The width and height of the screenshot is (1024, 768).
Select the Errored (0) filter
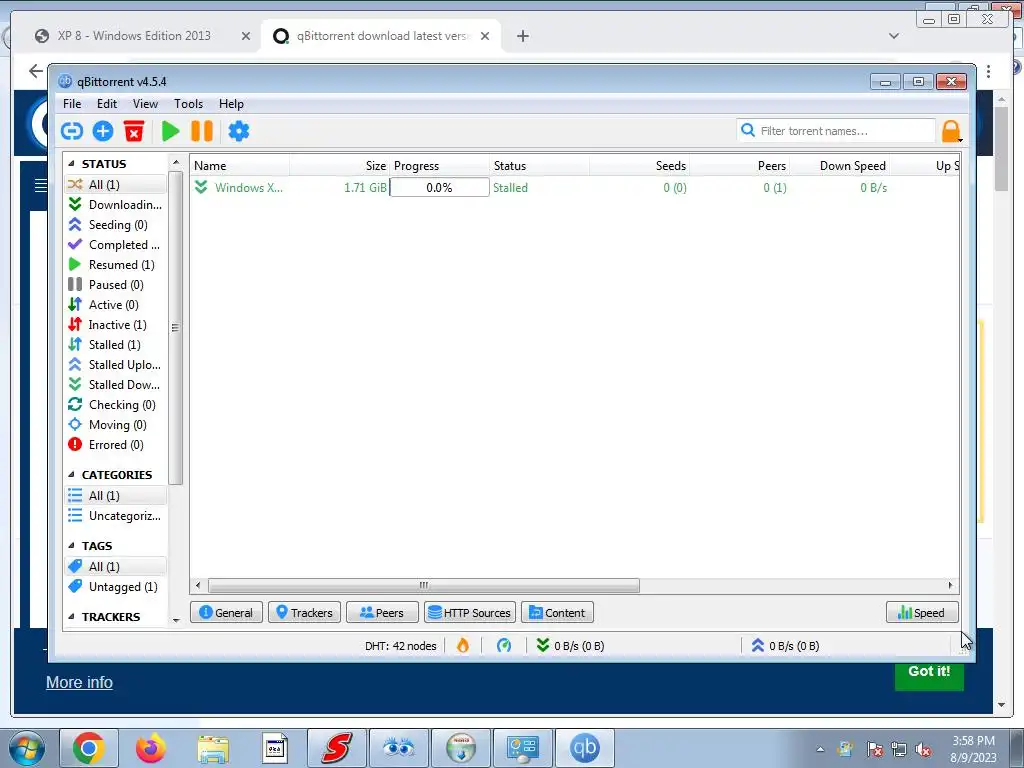point(116,445)
